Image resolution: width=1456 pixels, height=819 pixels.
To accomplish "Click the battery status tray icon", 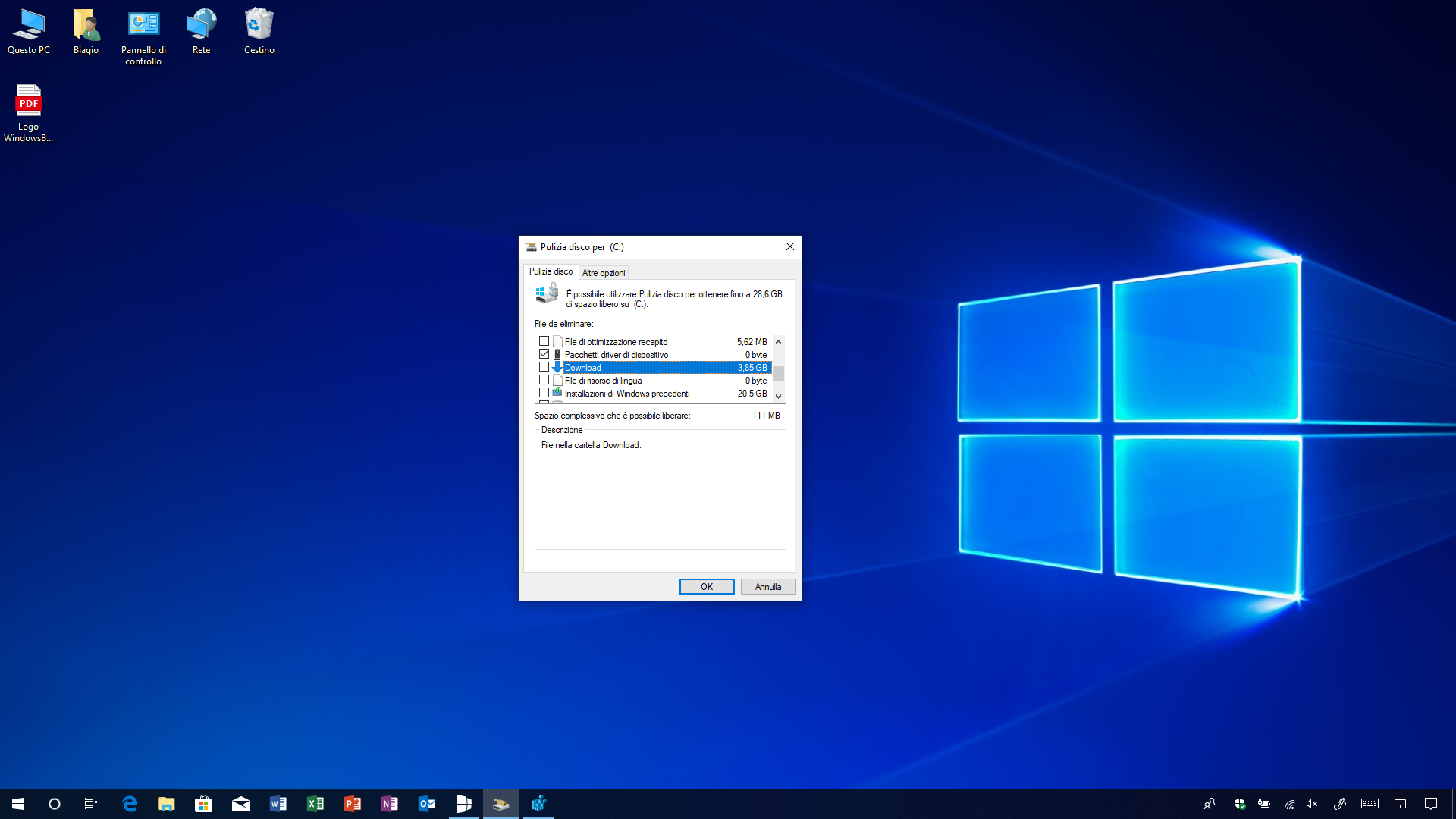I will click(x=1264, y=804).
